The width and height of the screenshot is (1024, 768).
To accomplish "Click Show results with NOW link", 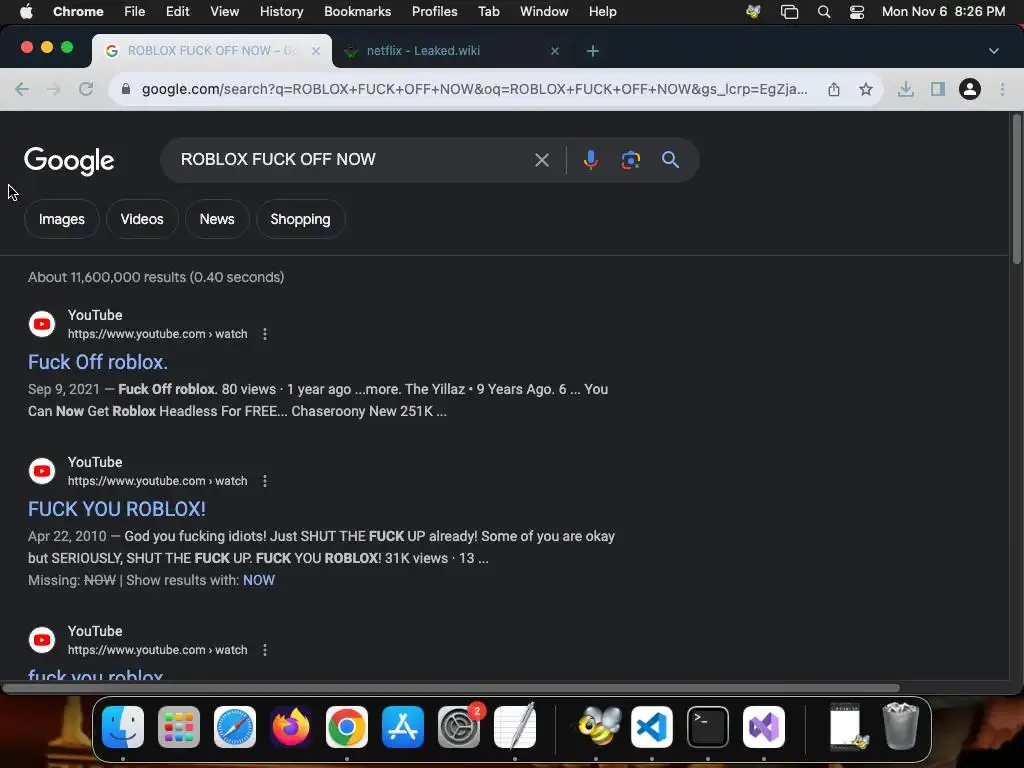I will pos(259,581).
